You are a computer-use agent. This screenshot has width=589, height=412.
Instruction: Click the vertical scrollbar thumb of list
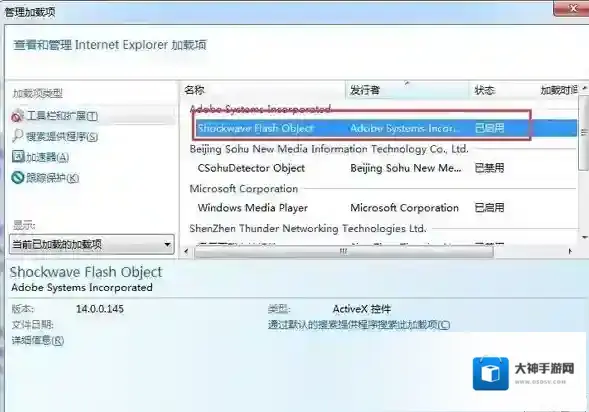pyautogui.click(x=584, y=133)
